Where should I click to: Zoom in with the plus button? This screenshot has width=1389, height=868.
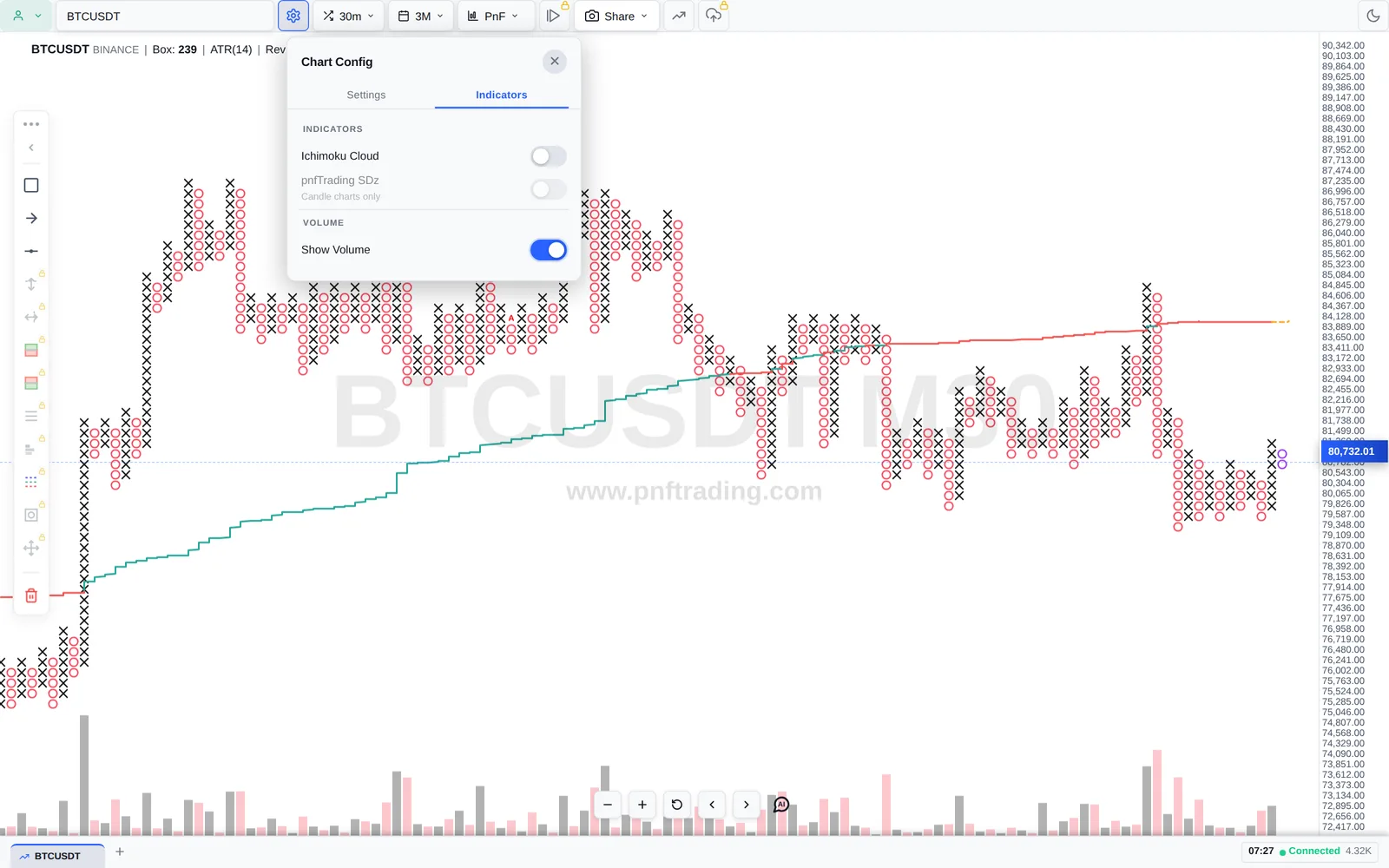pos(642,805)
